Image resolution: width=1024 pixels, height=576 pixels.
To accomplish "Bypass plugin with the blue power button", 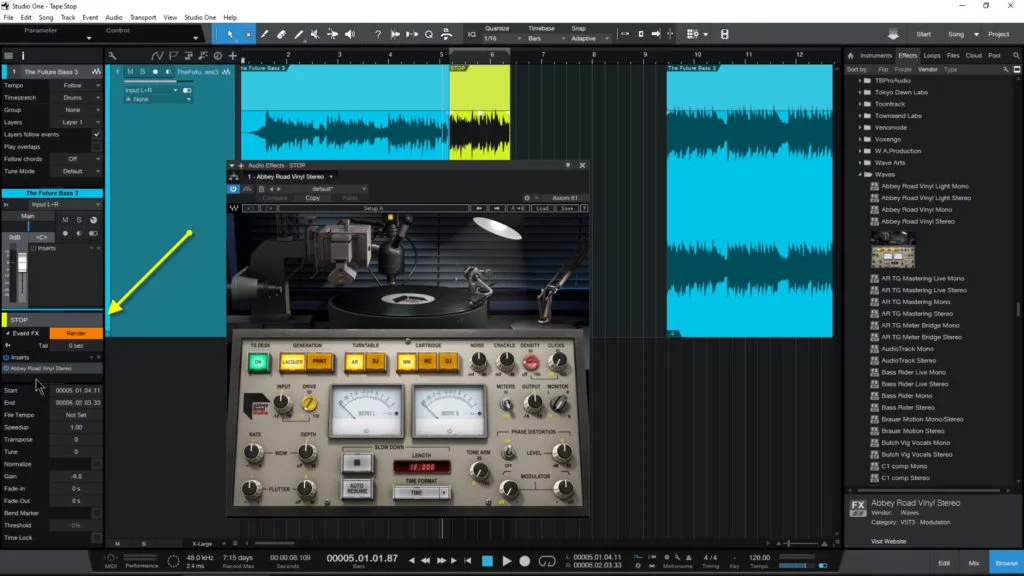I will 233,189.
